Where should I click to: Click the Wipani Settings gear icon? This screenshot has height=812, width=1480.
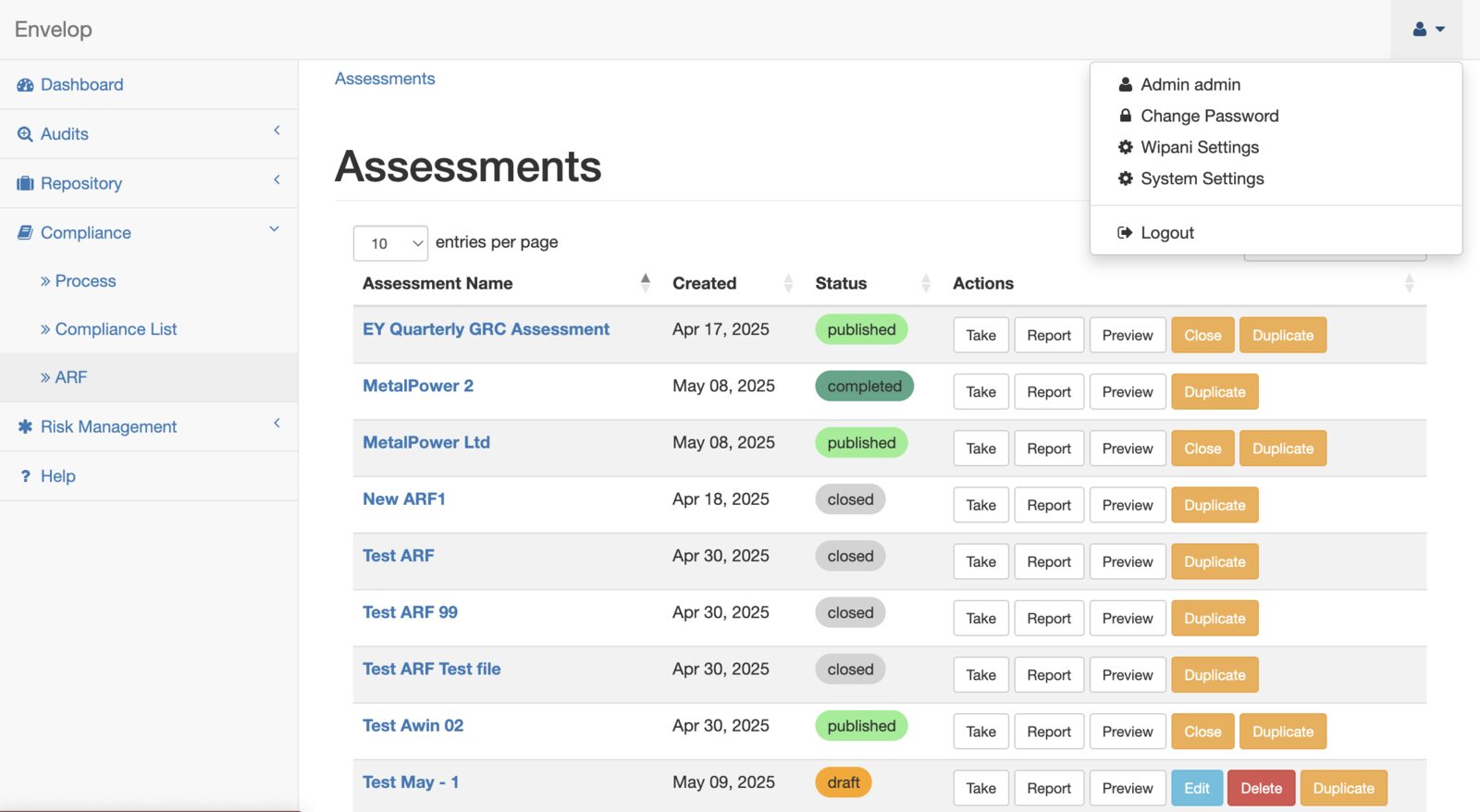(x=1125, y=147)
